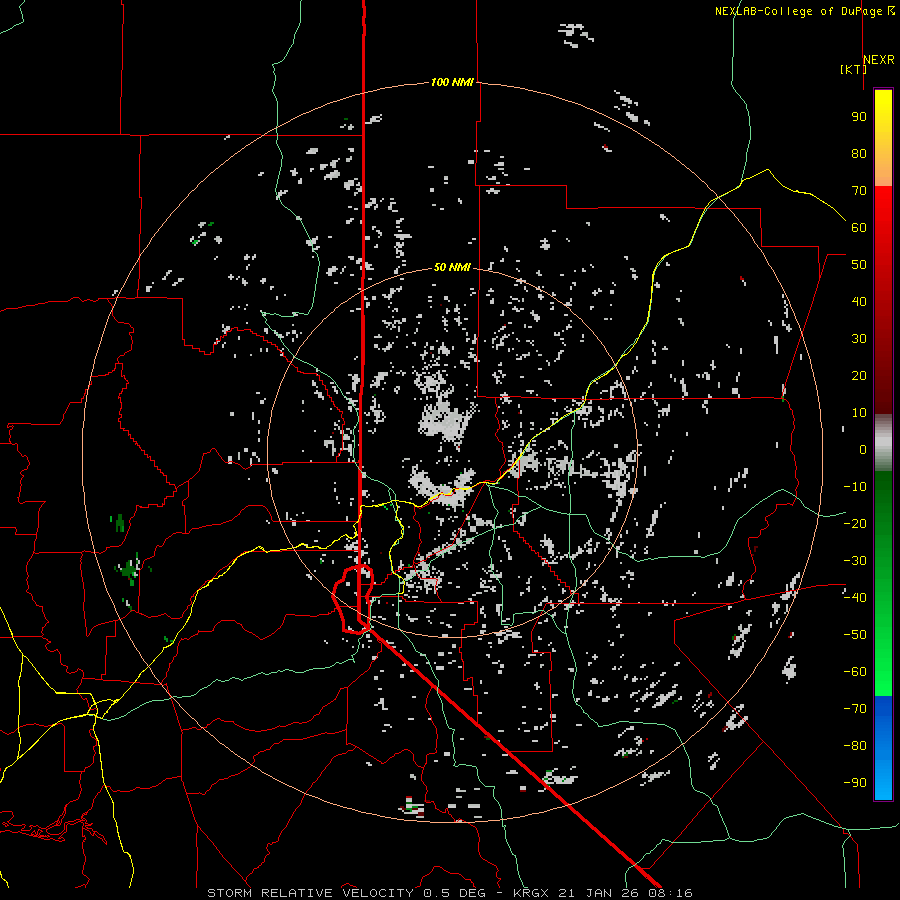Click the positive 40 value on velocity scale
900x900 pixels.
(859, 302)
